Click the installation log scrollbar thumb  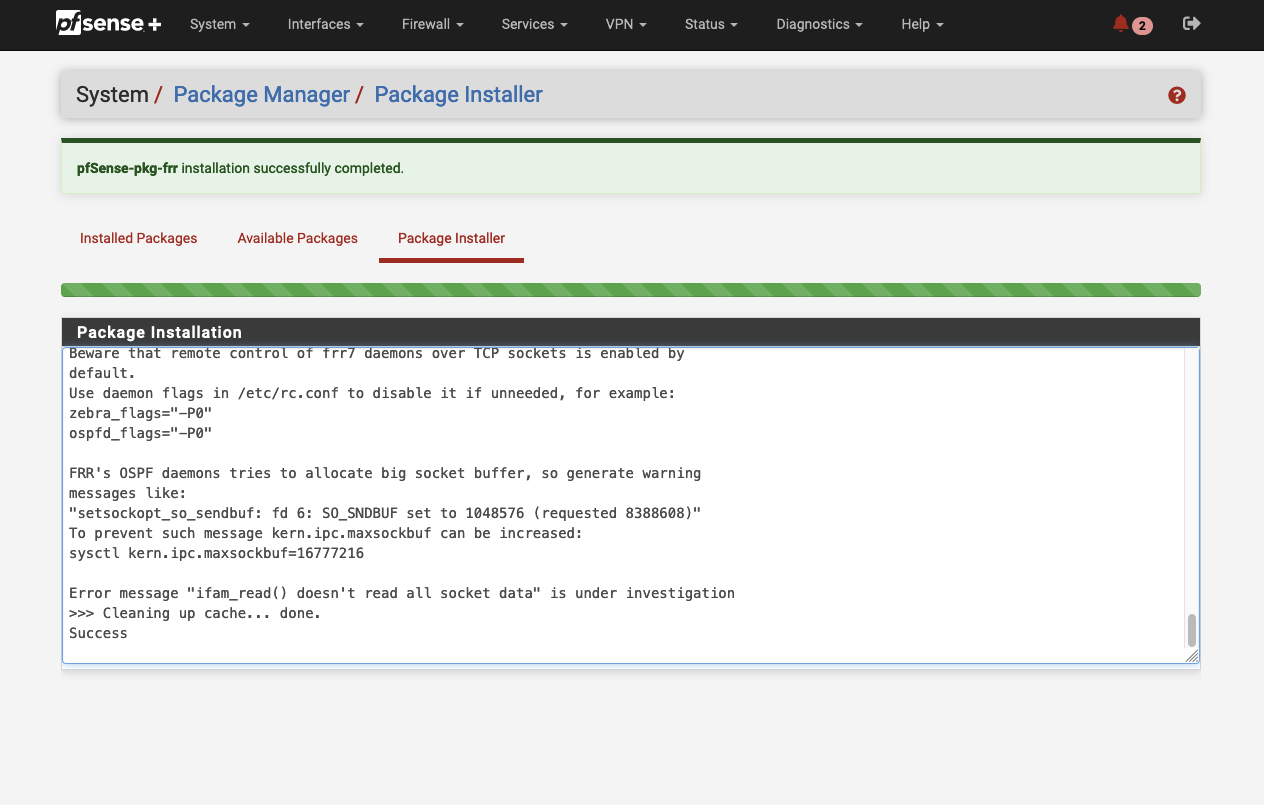(x=1191, y=630)
